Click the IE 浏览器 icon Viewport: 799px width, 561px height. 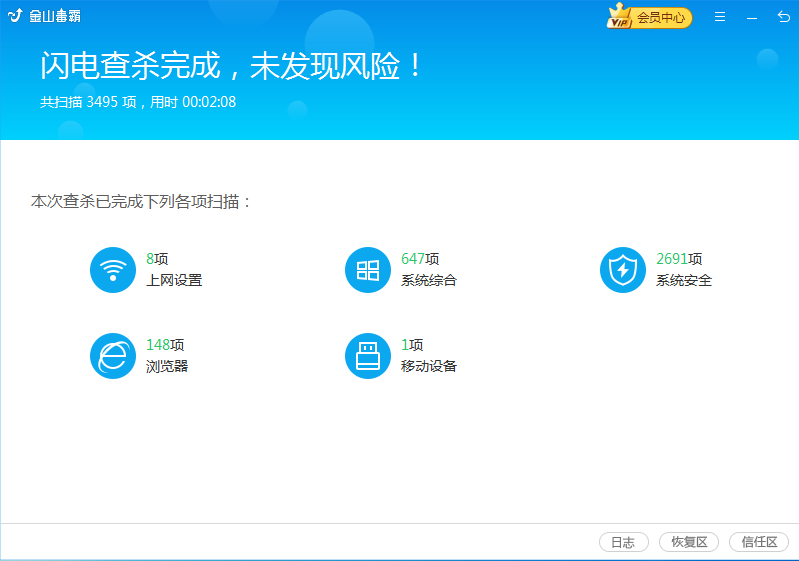[x=113, y=356]
